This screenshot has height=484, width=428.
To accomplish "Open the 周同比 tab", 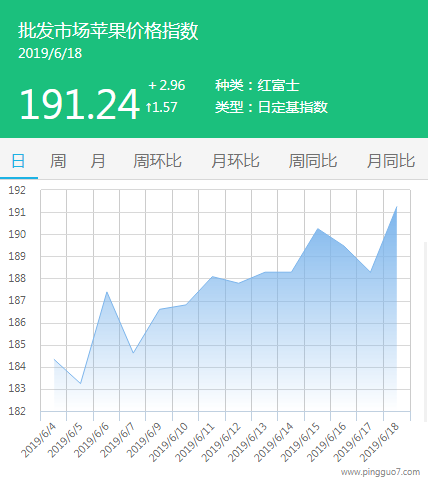I will (x=313, y=161).
